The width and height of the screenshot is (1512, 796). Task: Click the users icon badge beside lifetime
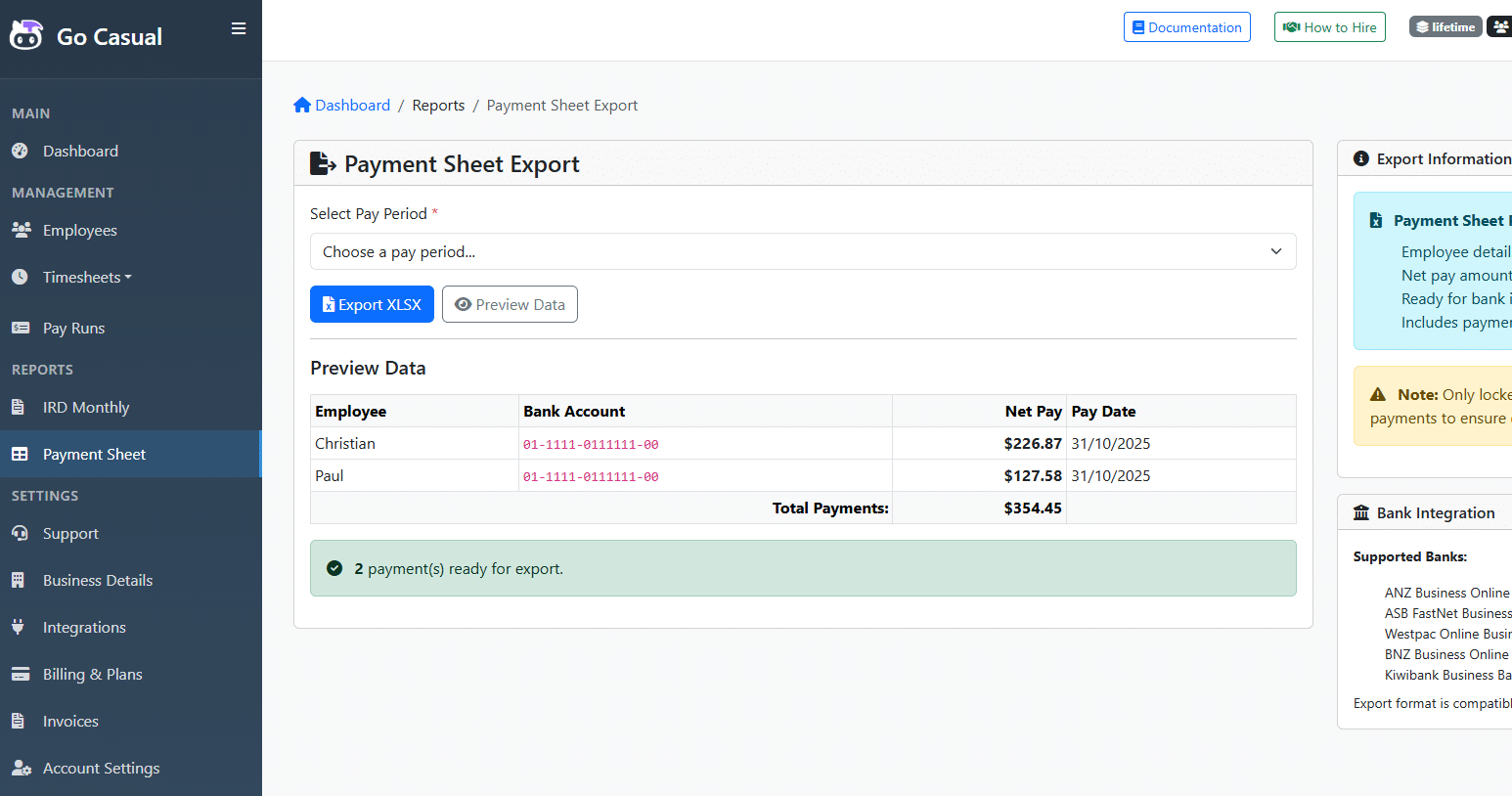(1500, 27)
